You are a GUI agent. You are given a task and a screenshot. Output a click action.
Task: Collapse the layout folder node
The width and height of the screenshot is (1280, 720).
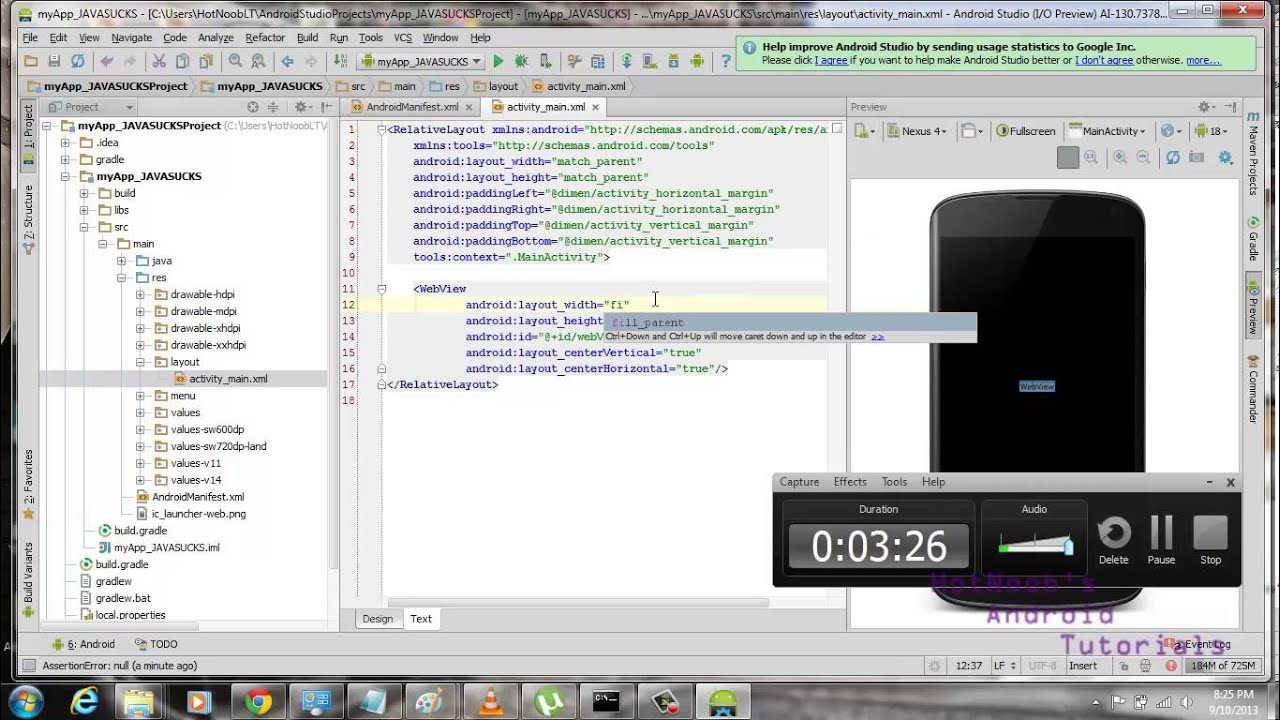click(x=140, y=362)
